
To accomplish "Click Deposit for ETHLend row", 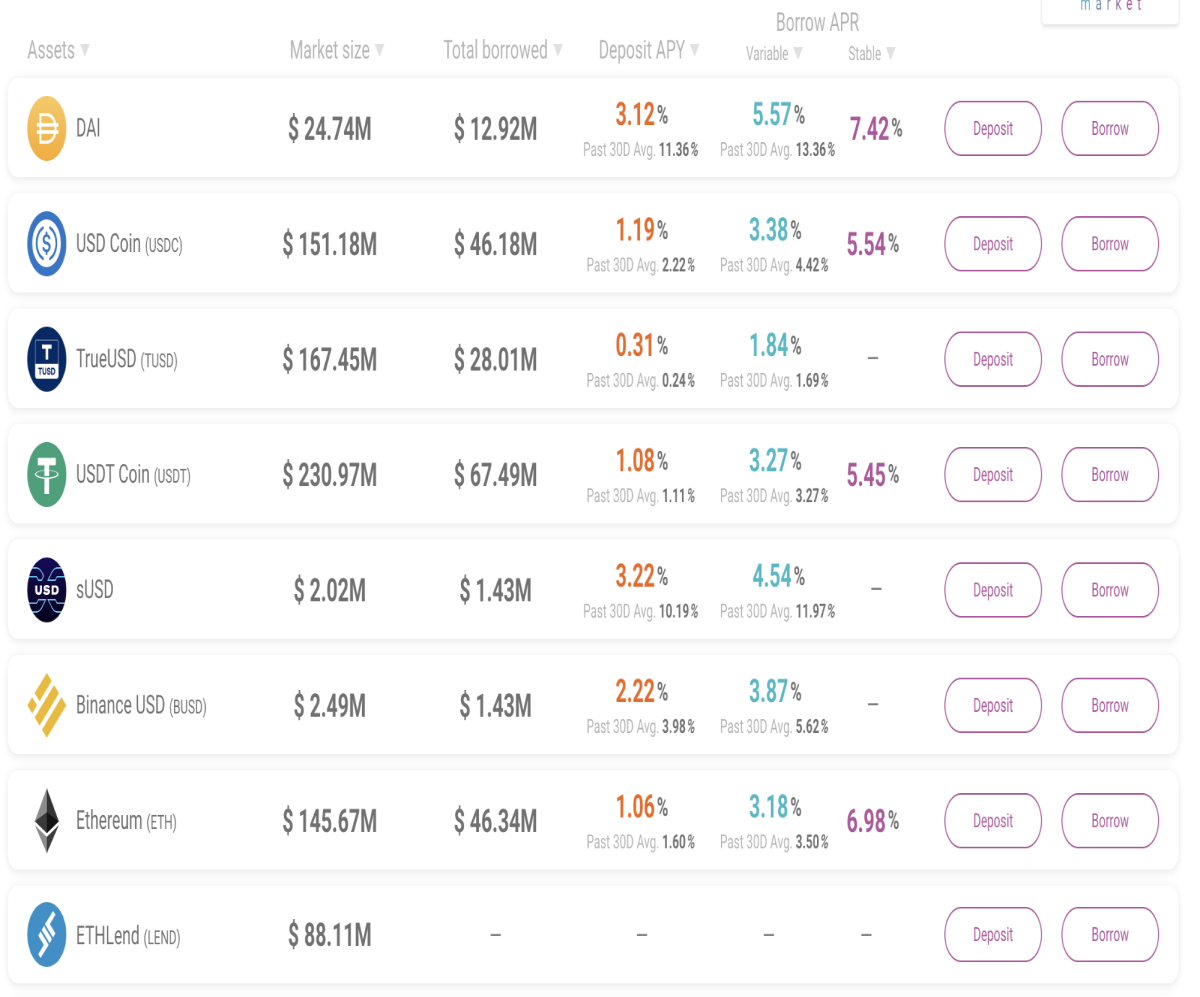I will [x=993, y=935].
